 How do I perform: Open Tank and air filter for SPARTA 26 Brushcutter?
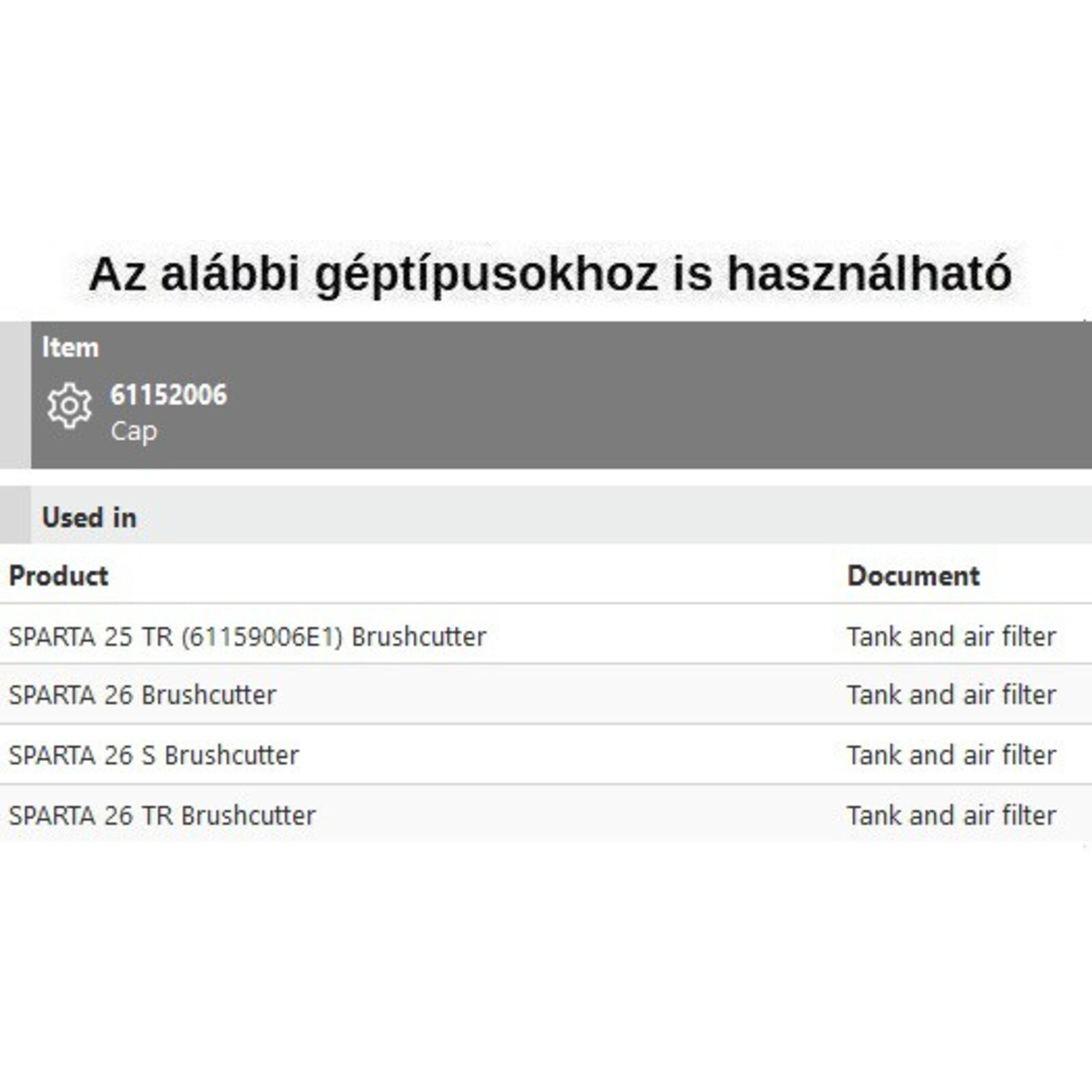point(951,695)
